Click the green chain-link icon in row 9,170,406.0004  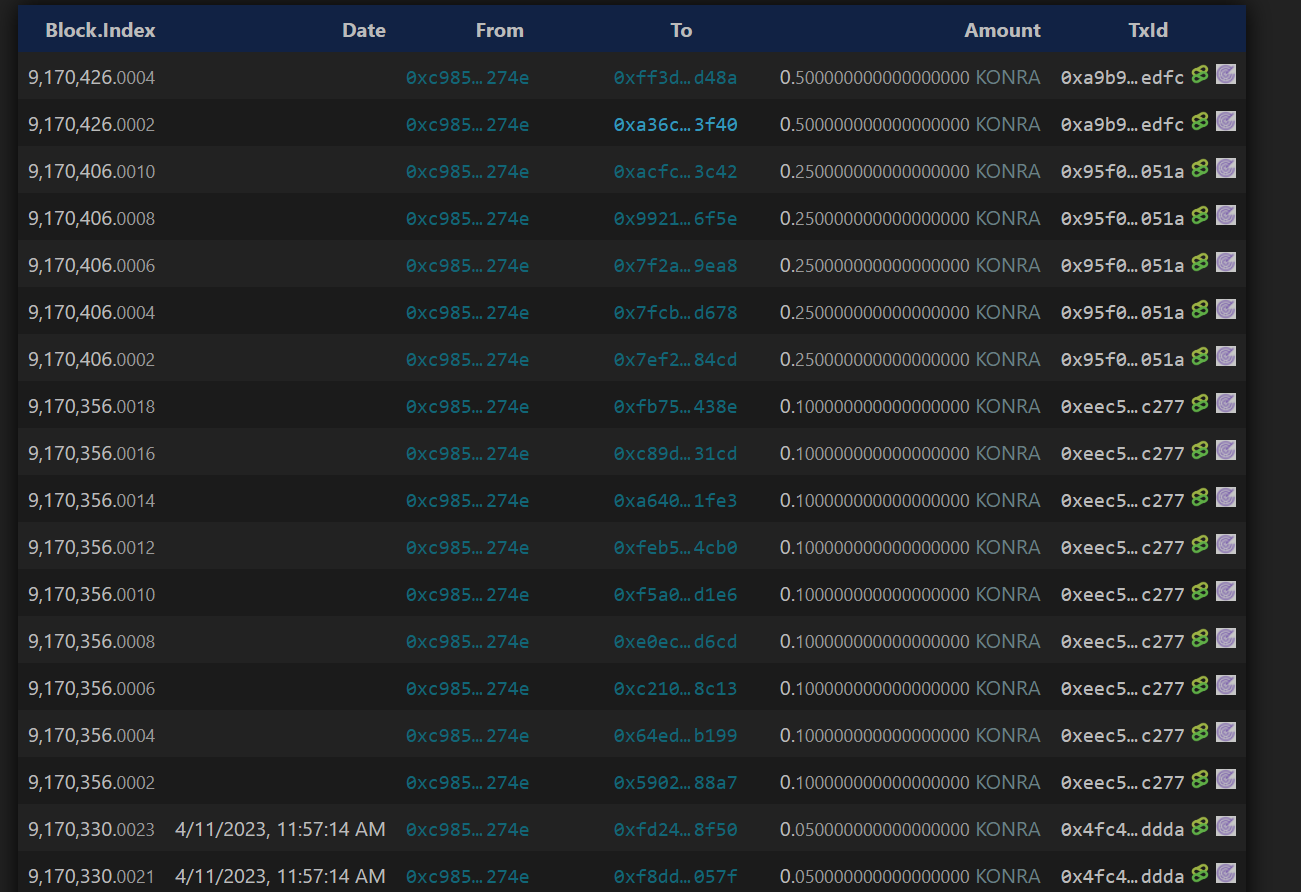(1200, 310)
